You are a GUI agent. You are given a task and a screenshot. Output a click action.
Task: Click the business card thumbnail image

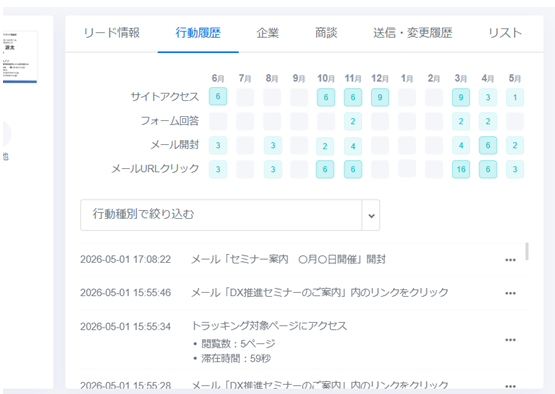[x=20, y=57]
